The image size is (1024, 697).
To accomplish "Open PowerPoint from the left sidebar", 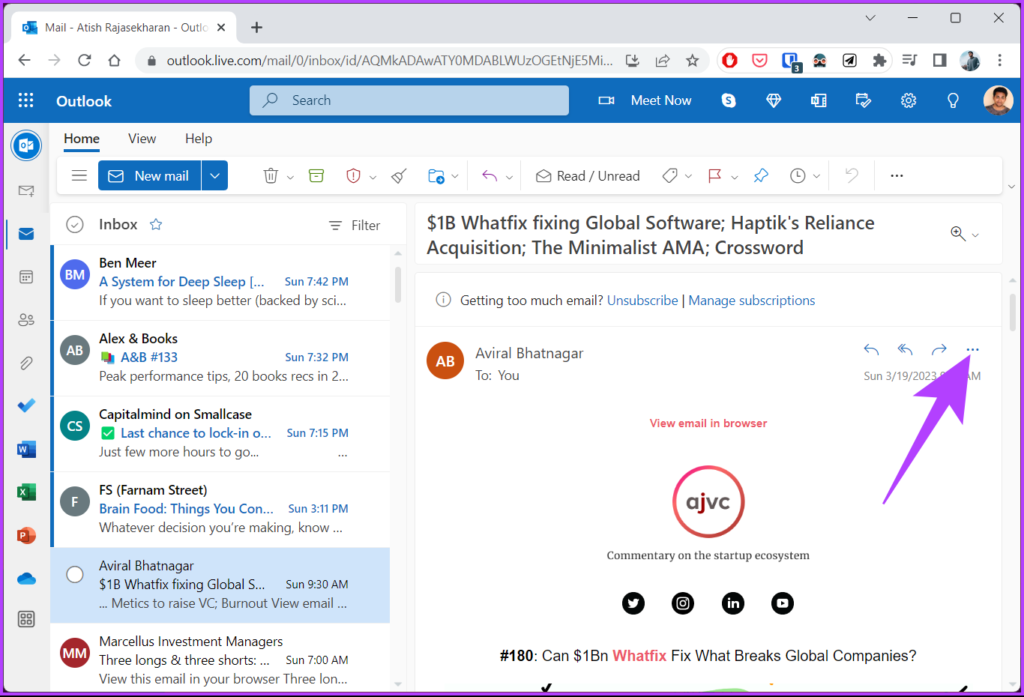I will (x=26, y=536).
